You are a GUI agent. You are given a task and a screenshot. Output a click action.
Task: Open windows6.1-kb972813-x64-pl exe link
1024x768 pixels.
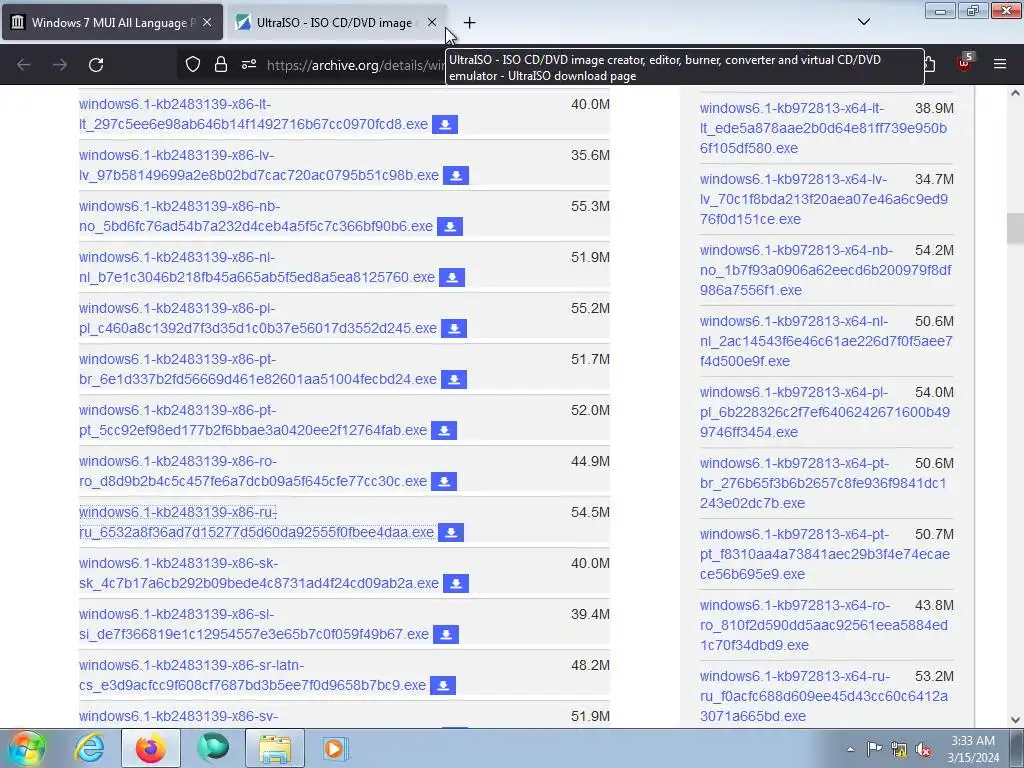[824, 412]
